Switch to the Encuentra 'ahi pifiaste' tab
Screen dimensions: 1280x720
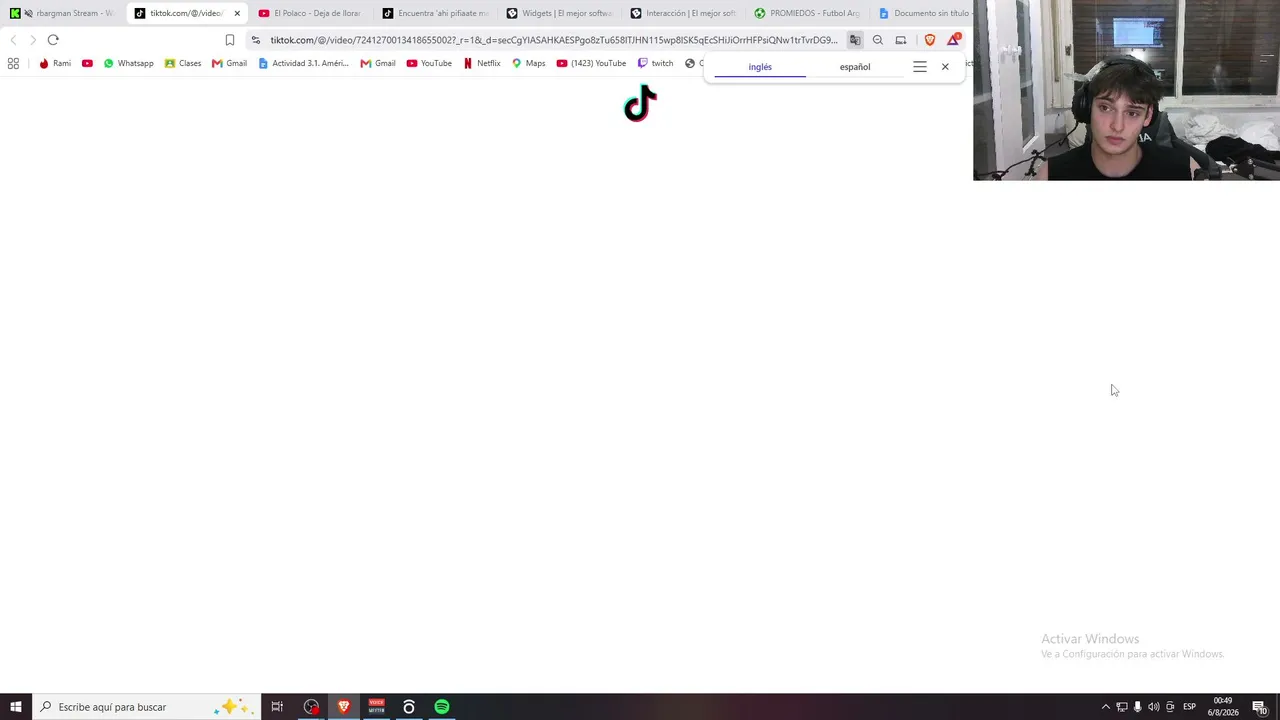click(434, 13)
